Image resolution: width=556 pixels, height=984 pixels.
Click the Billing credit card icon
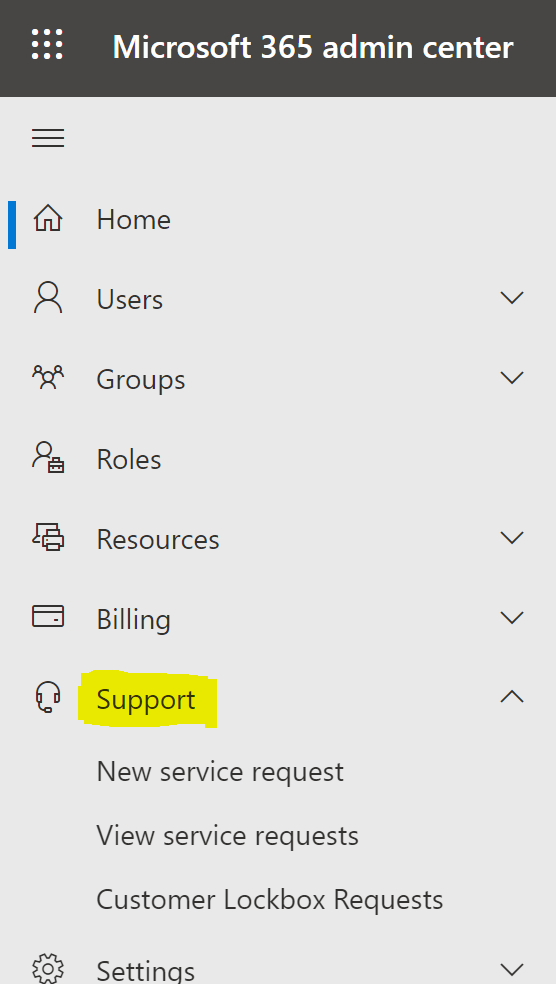pyautogui.click(x=48, y=617)
